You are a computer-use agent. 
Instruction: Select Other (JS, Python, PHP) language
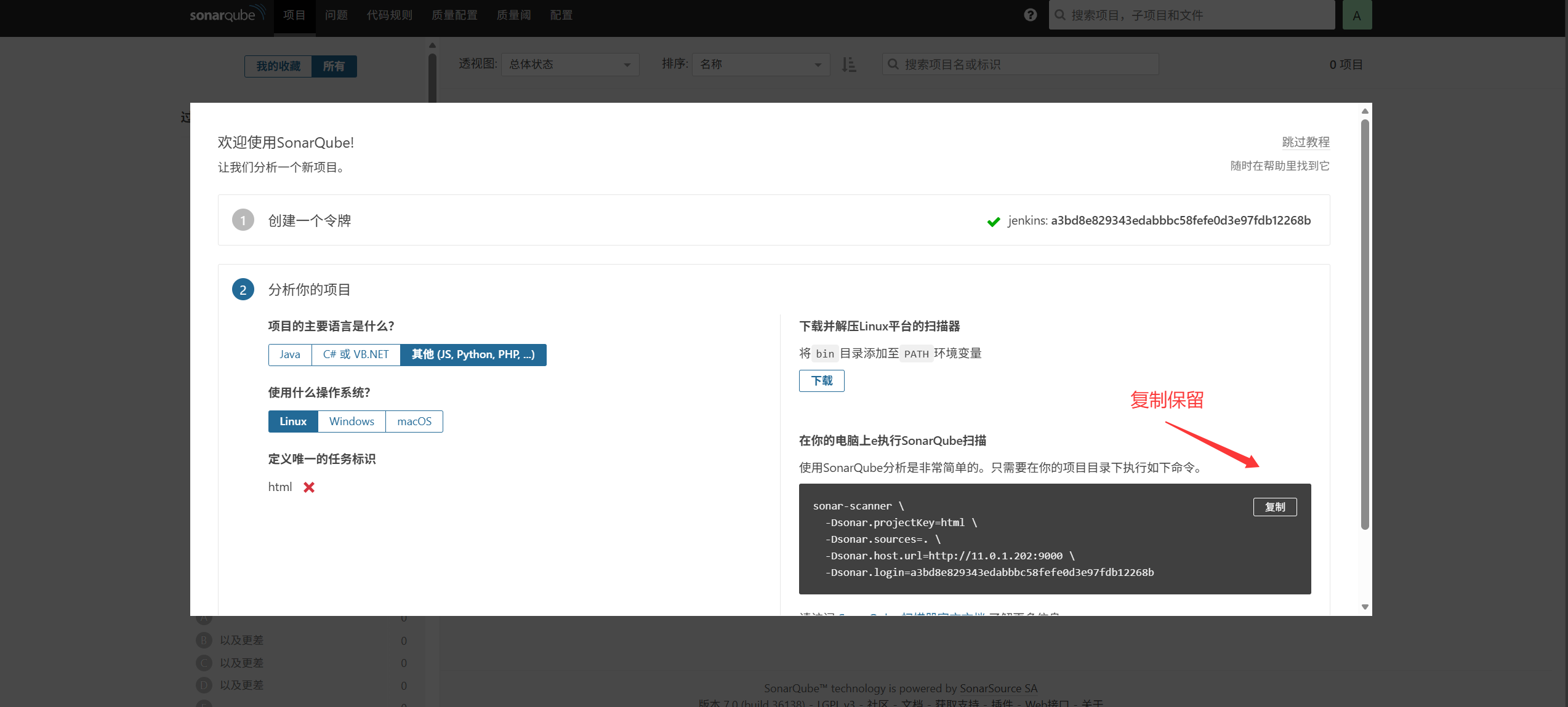(x=473, y=354)
